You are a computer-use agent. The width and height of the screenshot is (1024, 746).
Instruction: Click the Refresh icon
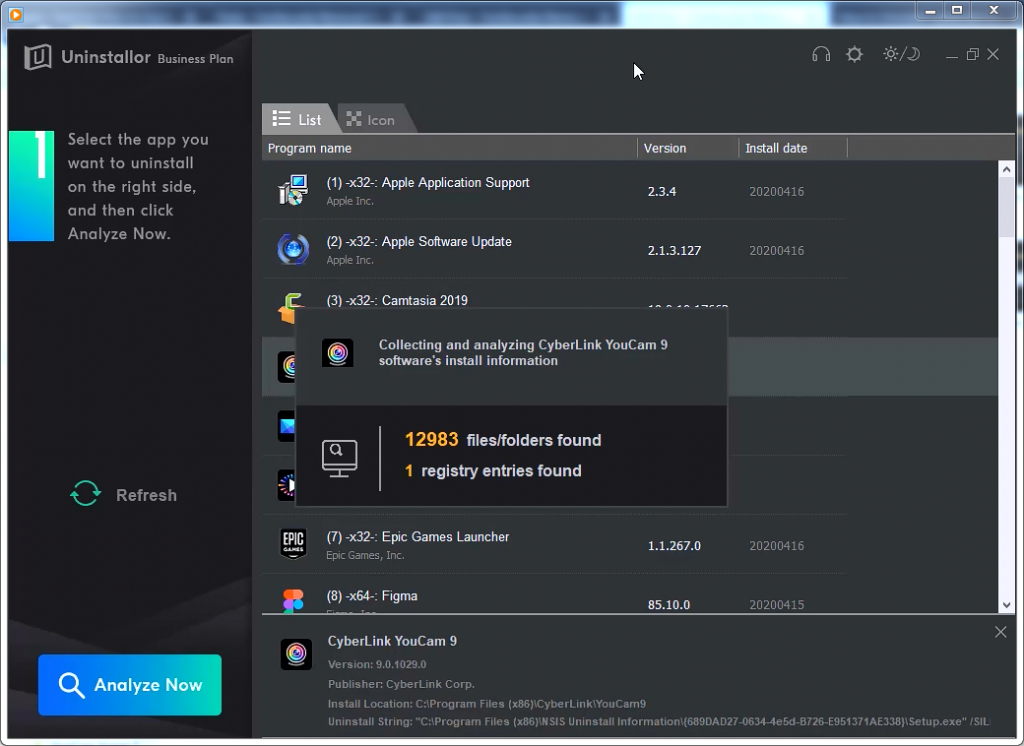(x=85, y=494)
